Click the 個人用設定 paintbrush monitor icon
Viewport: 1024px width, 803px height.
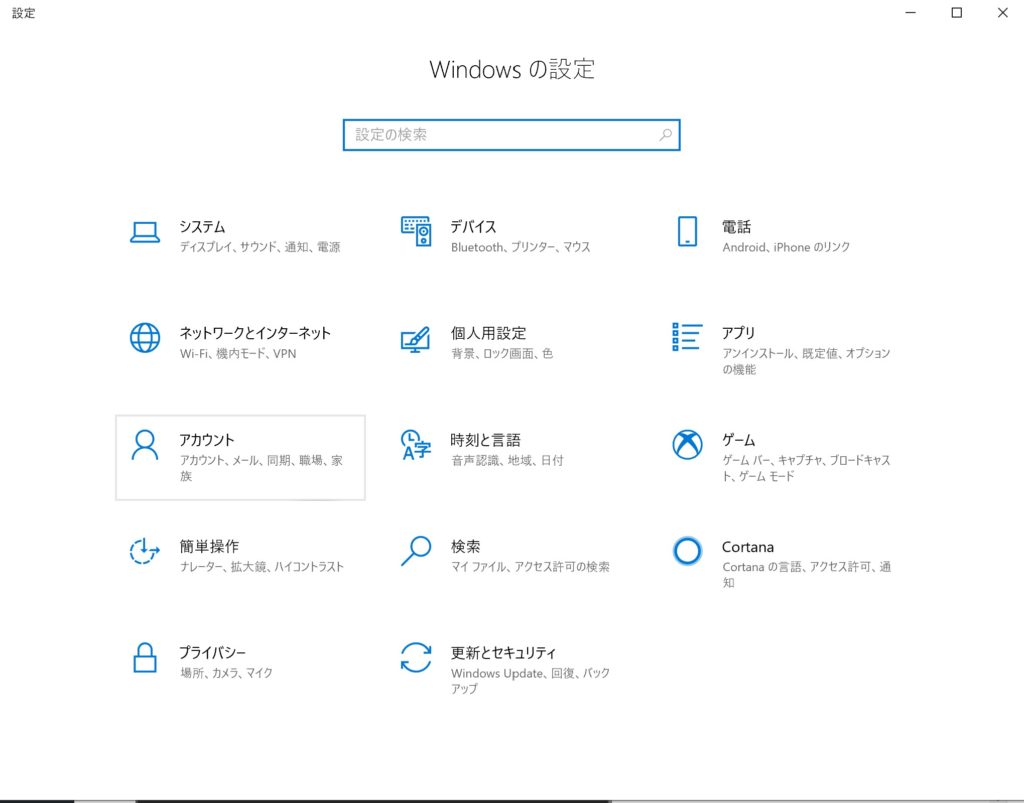[416, 339]
